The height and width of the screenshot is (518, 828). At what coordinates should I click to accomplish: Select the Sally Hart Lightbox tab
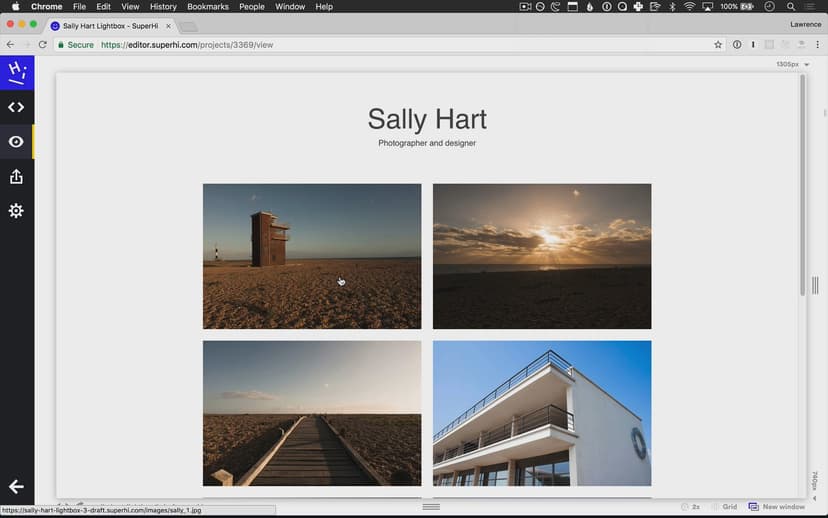tap(110, 26)
